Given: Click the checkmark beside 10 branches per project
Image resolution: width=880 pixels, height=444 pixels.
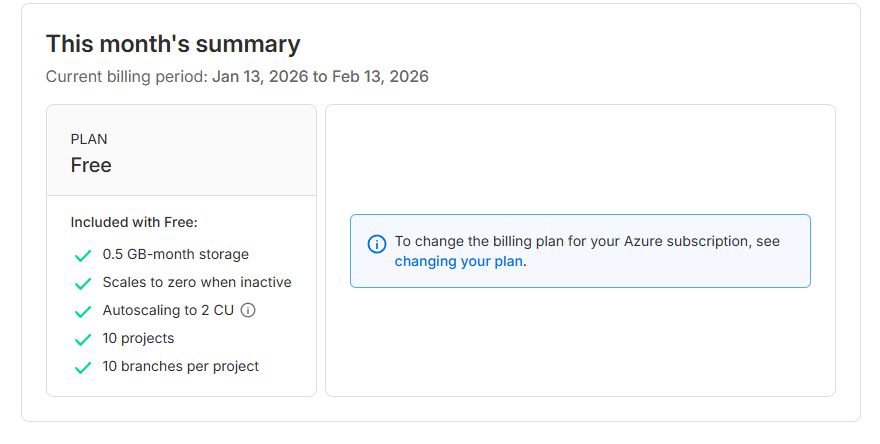Looking at the screenshot, I should 83,367.
